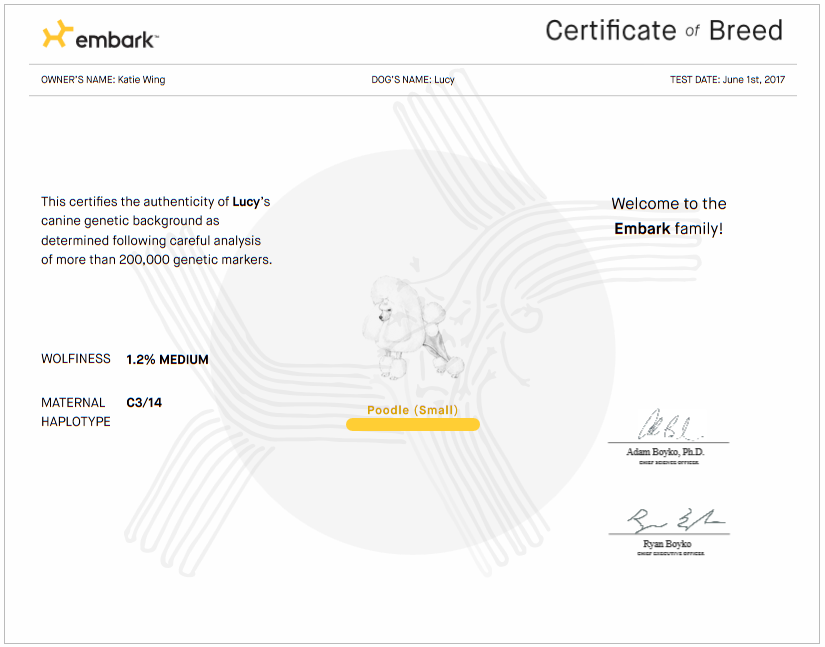Click the 'Adam Boyko, Ph.D.' name

pos(666,452)
